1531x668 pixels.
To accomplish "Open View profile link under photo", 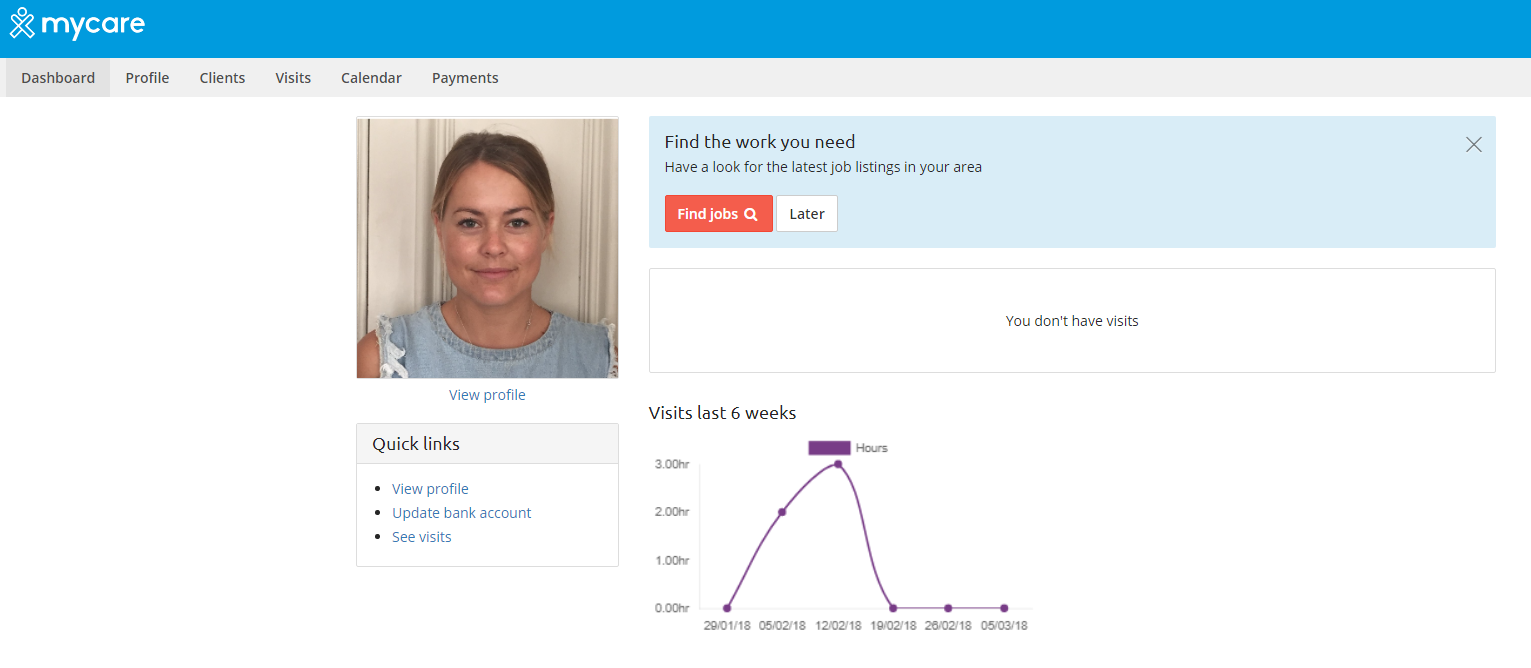I will 487,395.
